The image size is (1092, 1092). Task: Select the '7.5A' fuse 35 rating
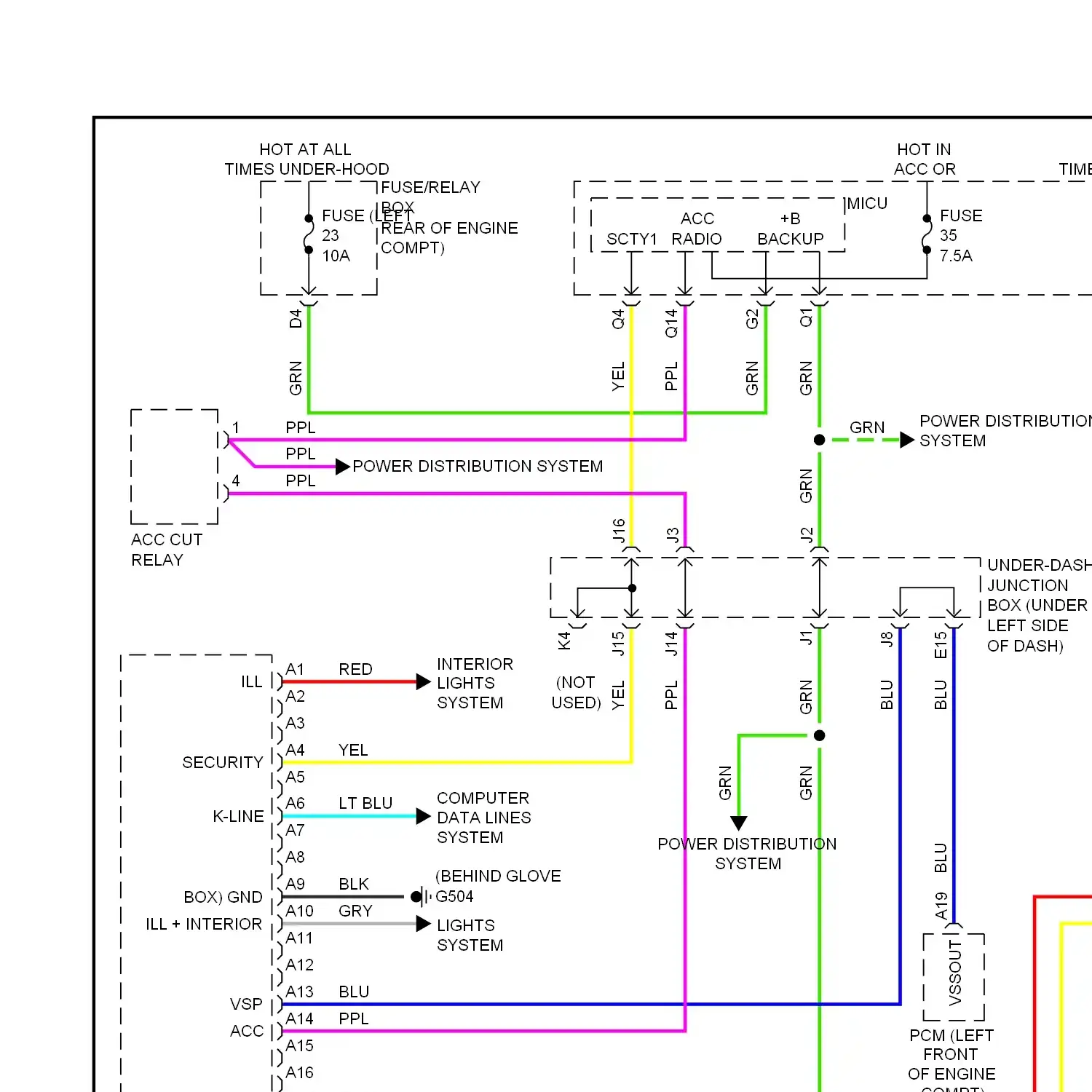[955, 256]
